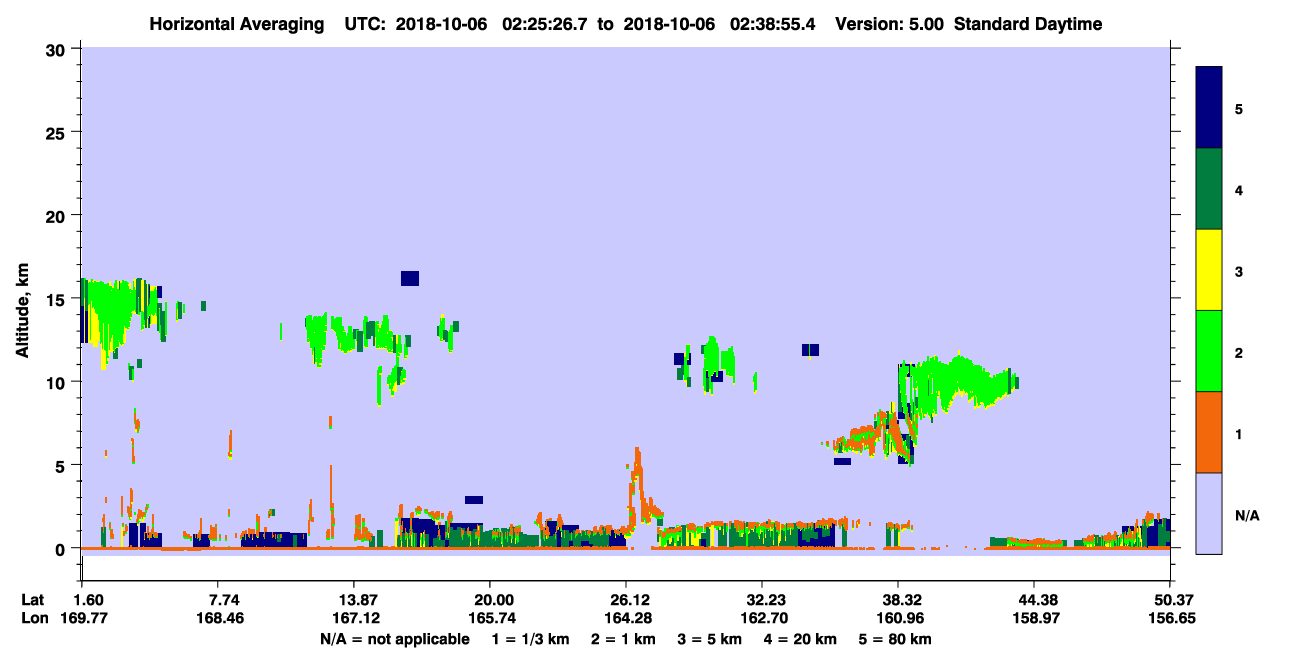This screenshot has width=1300, height=667.
Task: Click the "Version: 5.00" text
Action: tap(889, 24)
